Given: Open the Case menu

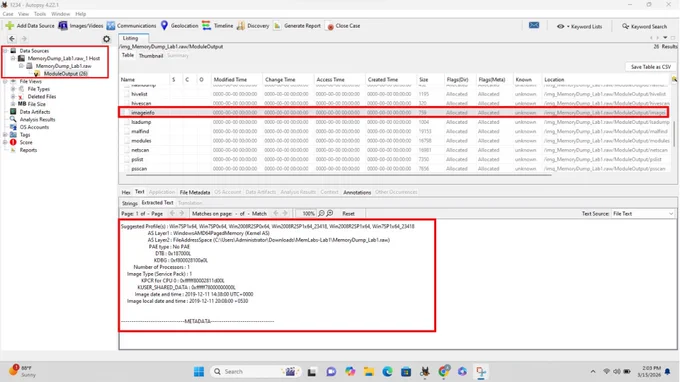Looking at the screenshot, I should click(x=8, y=14).
